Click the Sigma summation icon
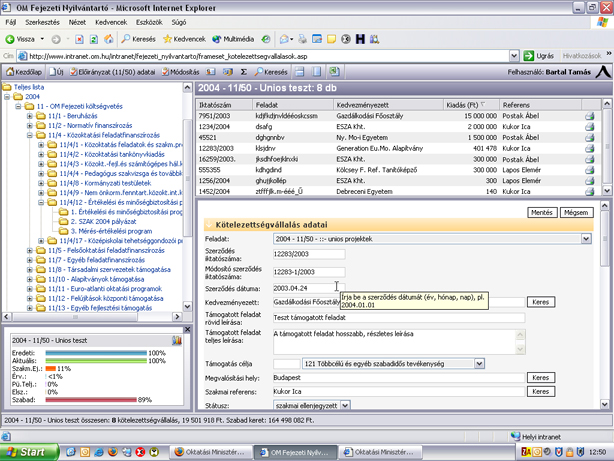 point(244,72)
